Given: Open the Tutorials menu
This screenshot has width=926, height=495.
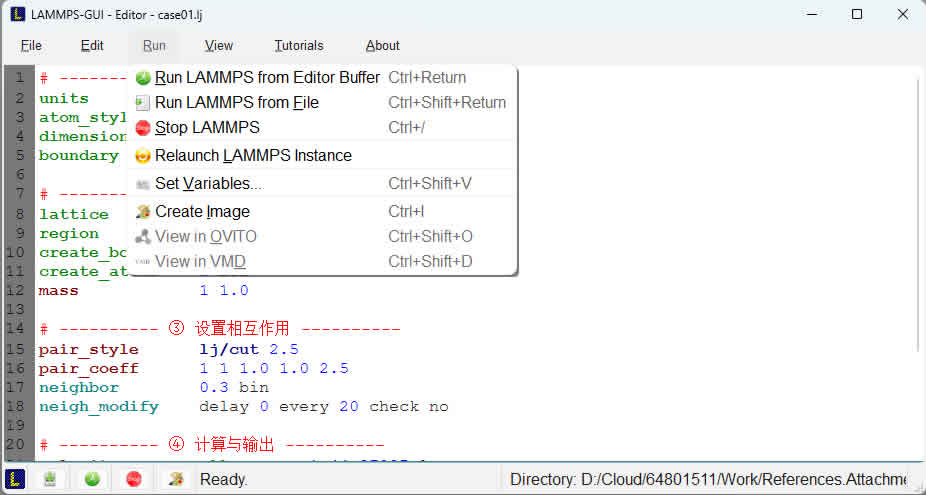Looking at the screenshot, I should (299, 45).
